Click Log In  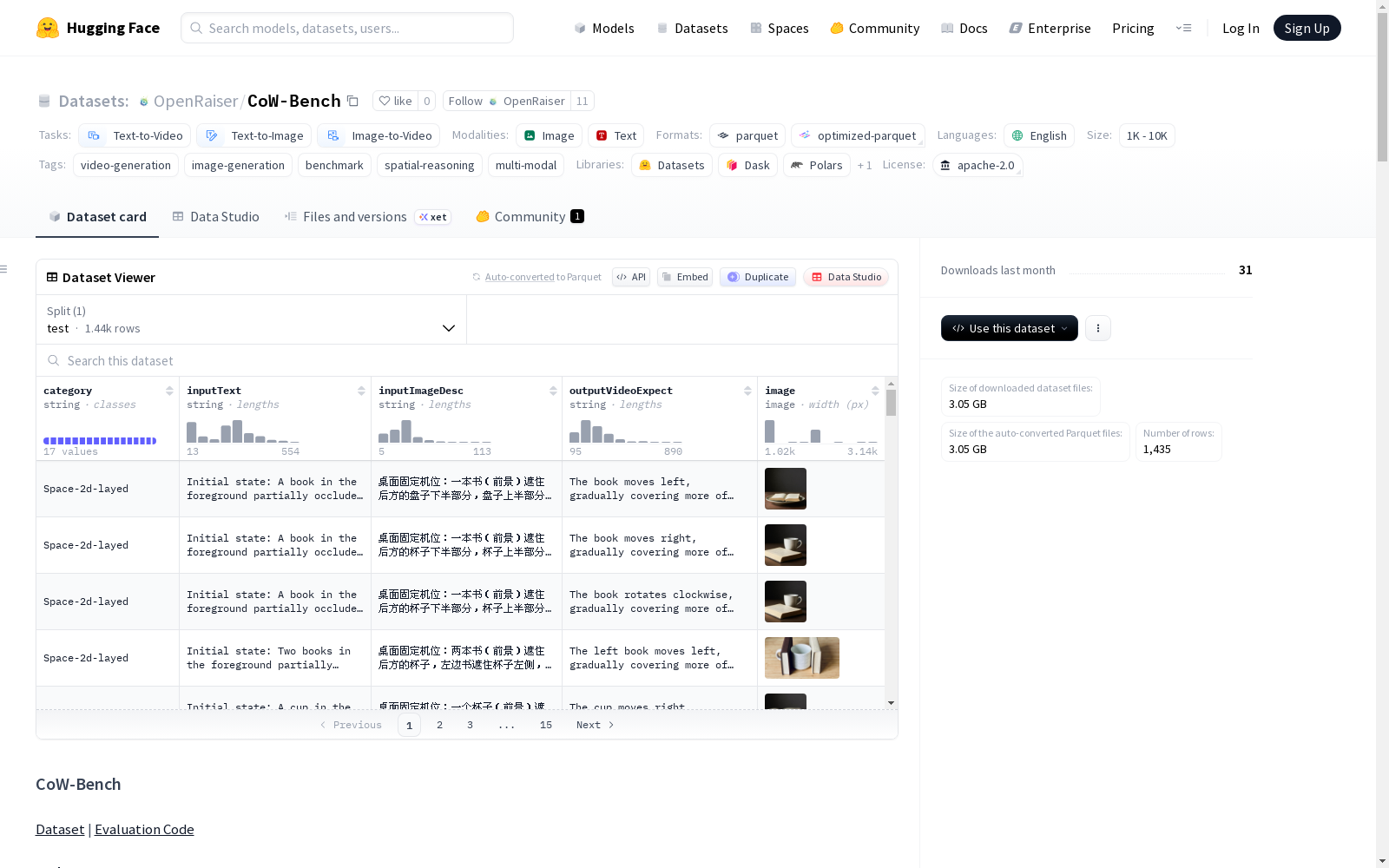(1241, 28)
